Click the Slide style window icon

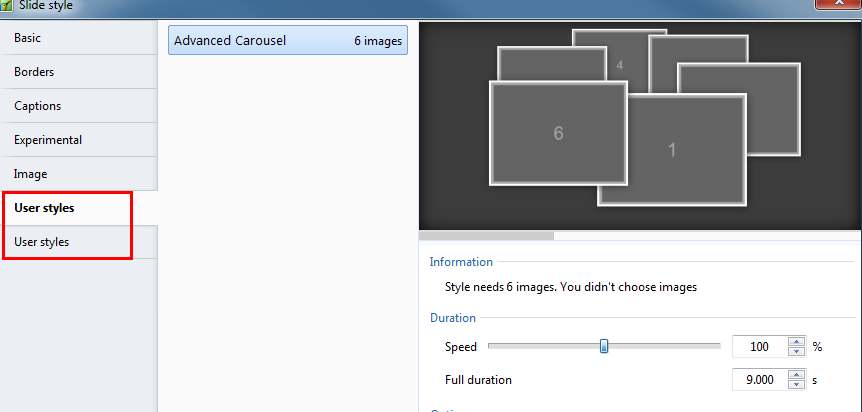[x=8, y=5]
